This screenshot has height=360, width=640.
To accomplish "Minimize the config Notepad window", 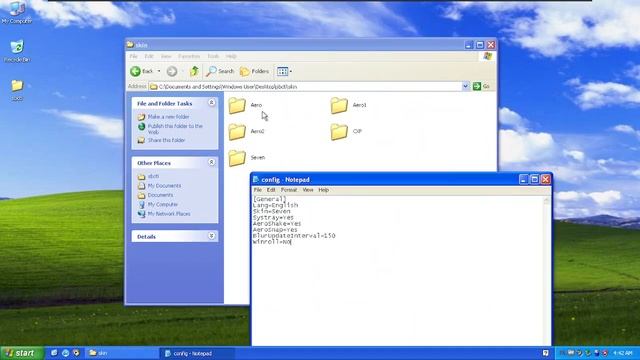I will [x=523, y=180].
